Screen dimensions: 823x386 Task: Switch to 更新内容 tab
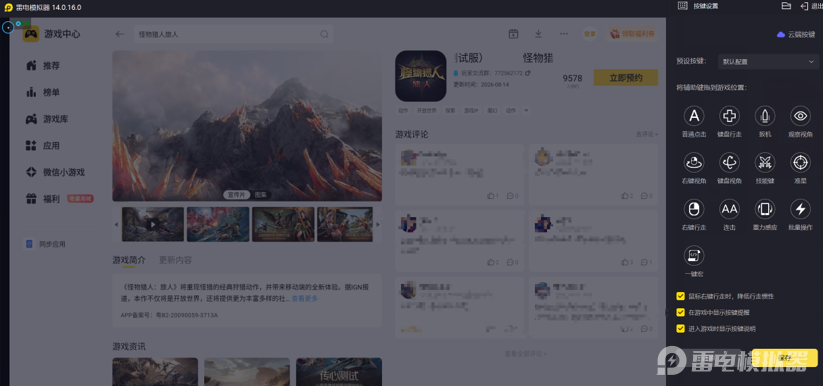tap(175, 260)
